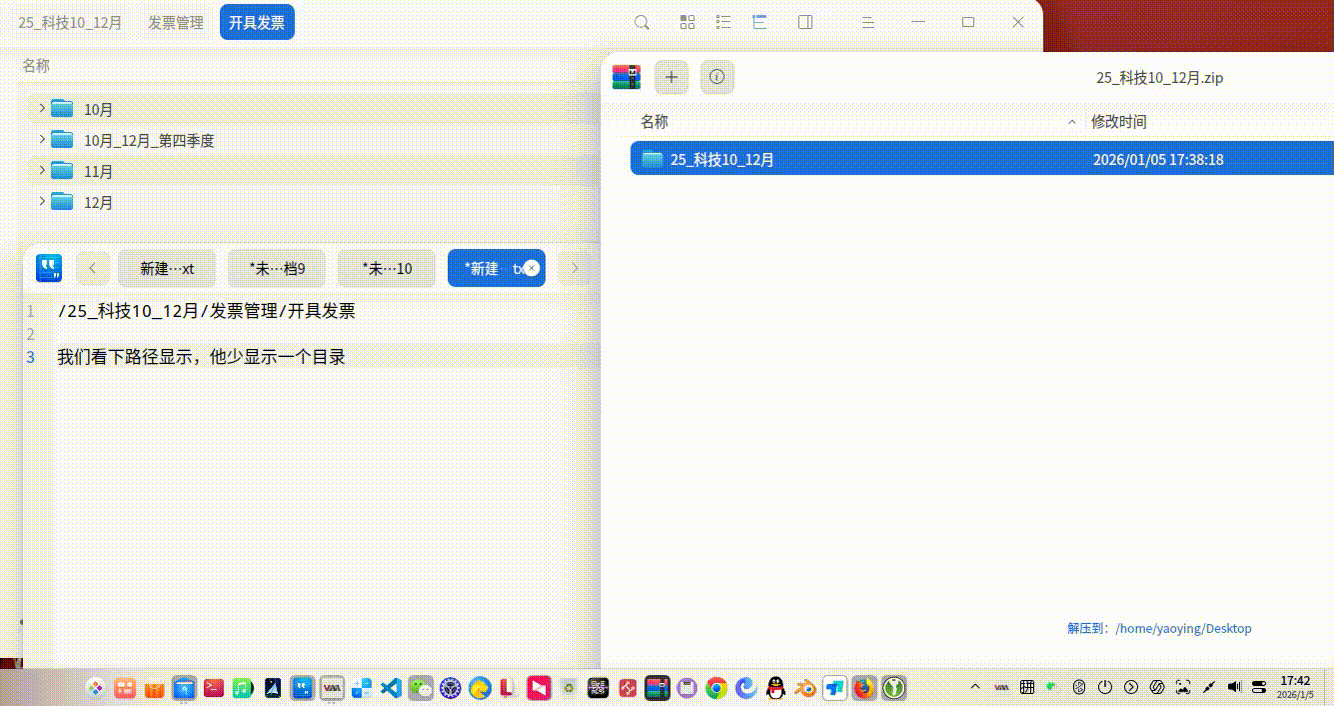Viewport: 1334px width, 706px height.
Task: Open the archive manager taskbar icon
Action: 657,688
